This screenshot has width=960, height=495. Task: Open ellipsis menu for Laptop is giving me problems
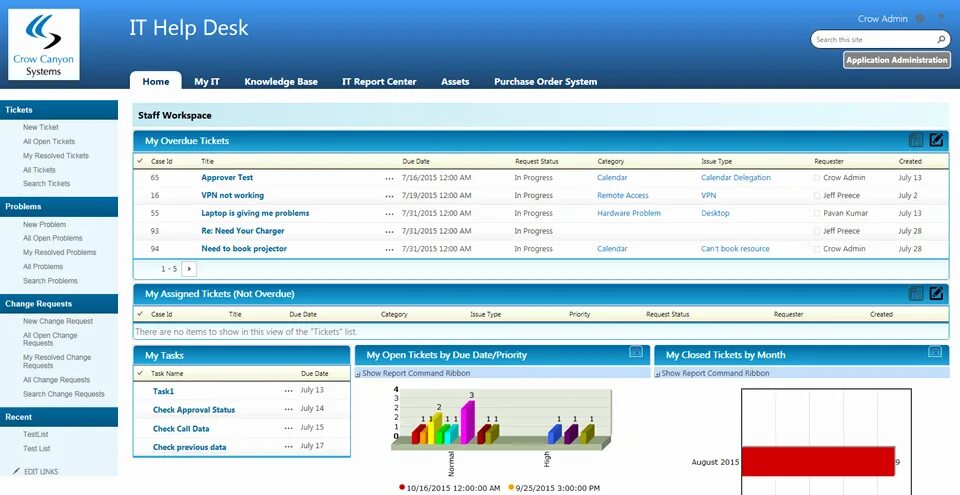389,214
